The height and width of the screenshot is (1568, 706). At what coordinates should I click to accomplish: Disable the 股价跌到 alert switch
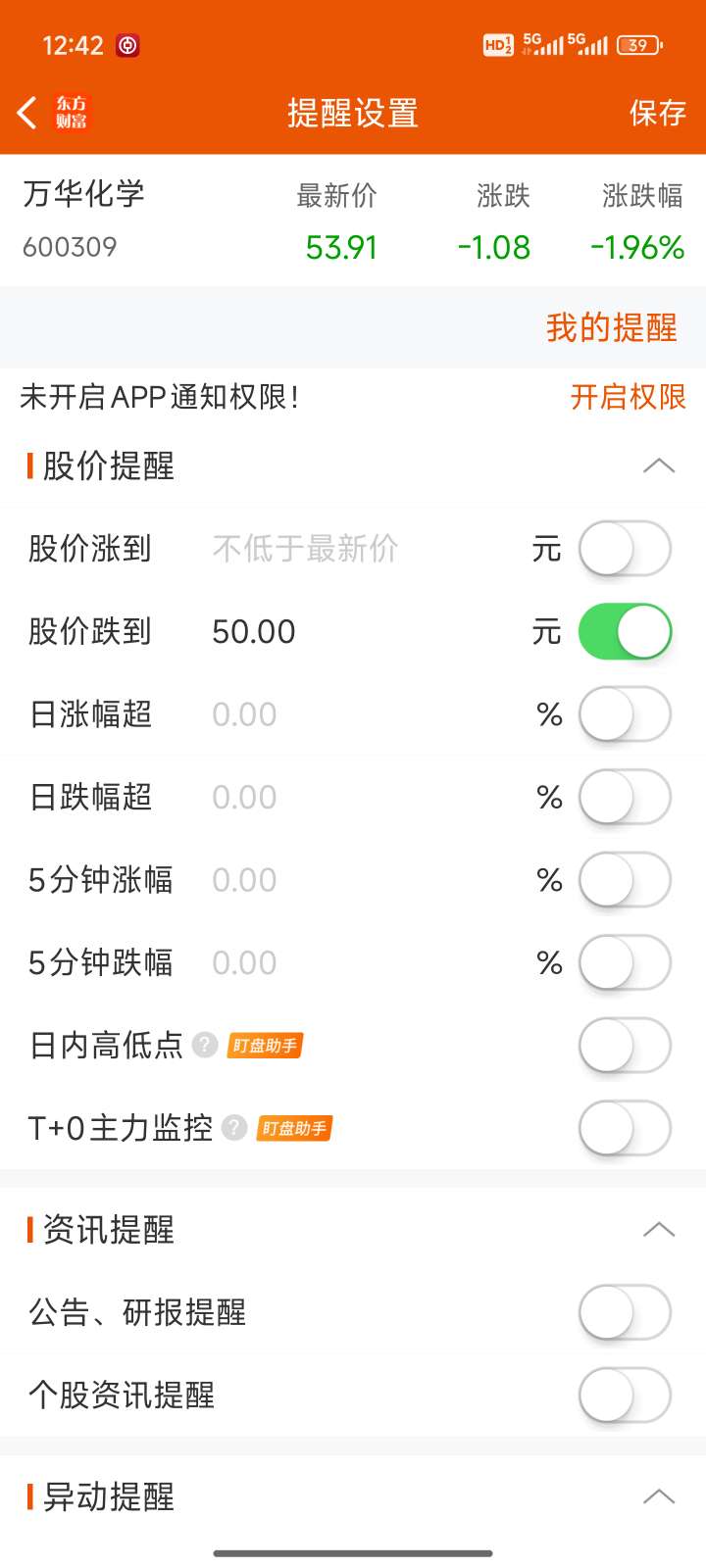625,631
